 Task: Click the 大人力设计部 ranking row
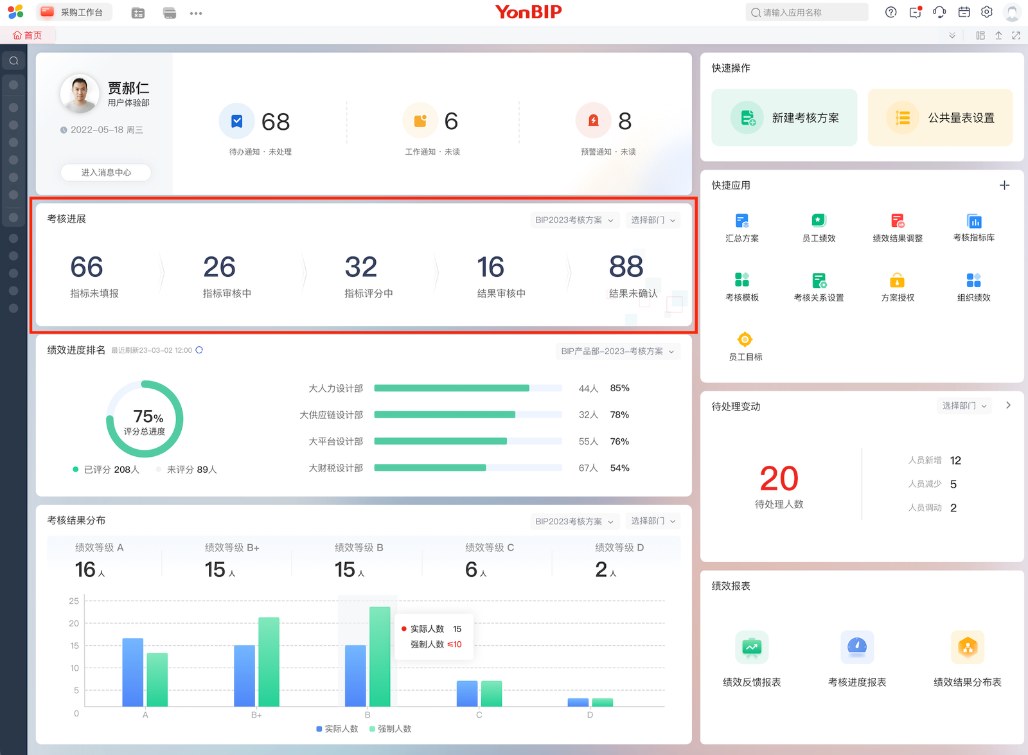click(469, 388)
